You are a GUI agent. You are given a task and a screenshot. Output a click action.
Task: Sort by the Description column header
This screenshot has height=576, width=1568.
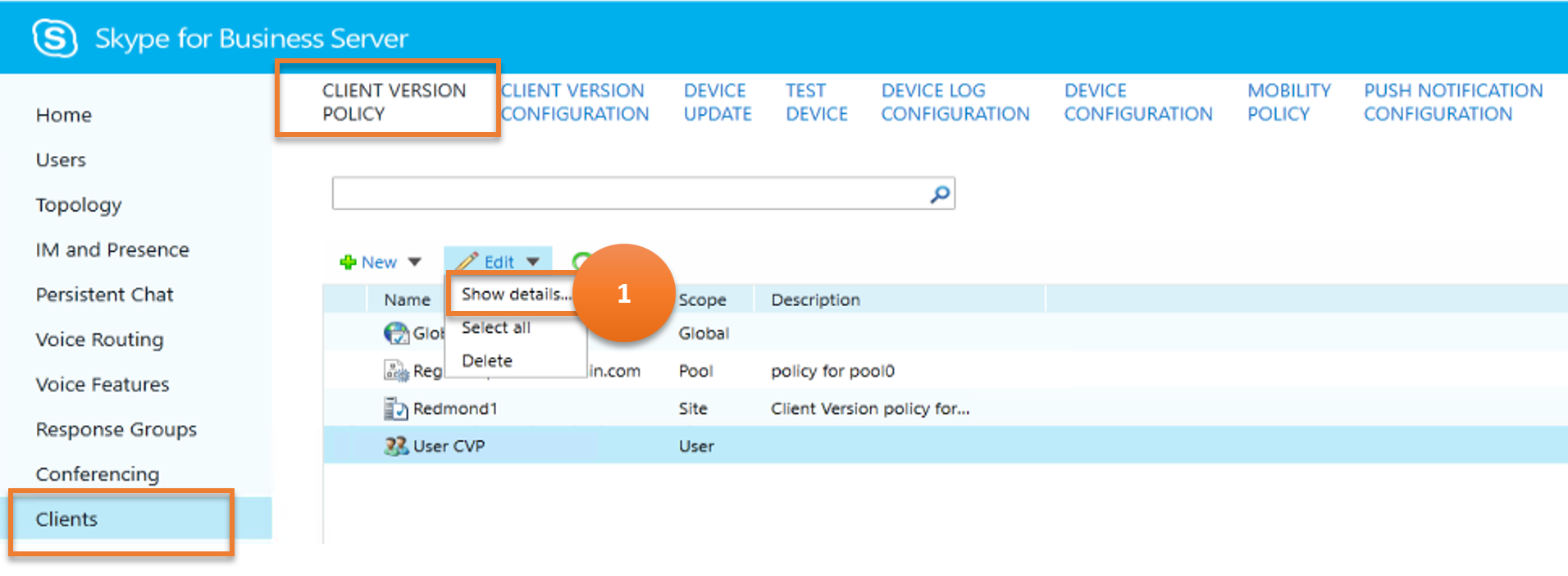point(815,299)
